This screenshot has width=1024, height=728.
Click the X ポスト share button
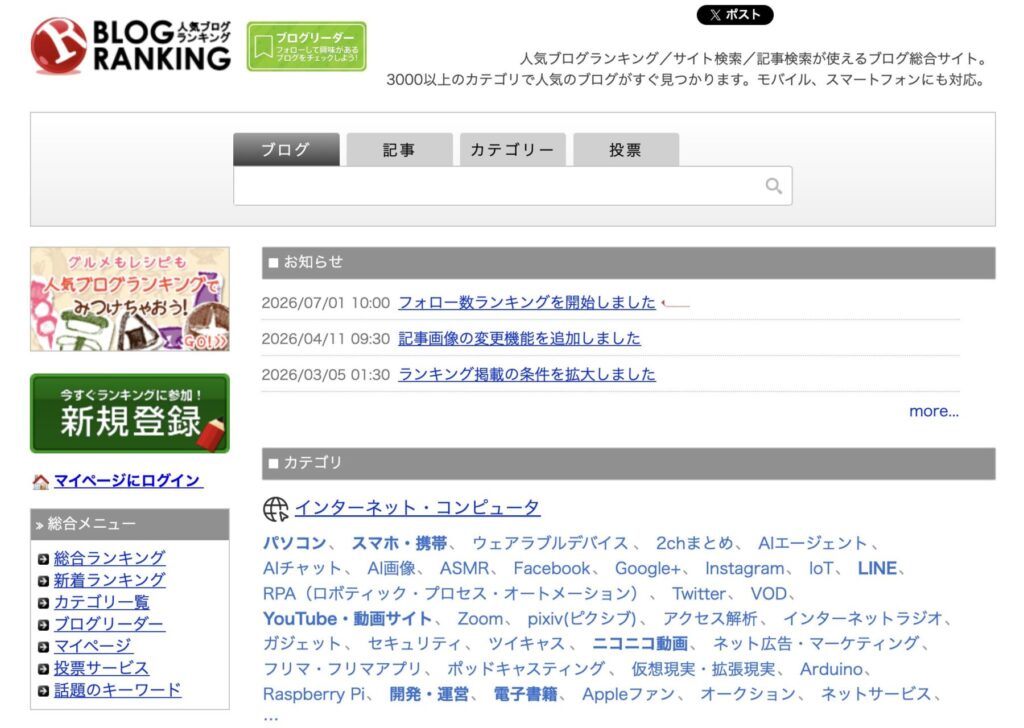[735, 14]
